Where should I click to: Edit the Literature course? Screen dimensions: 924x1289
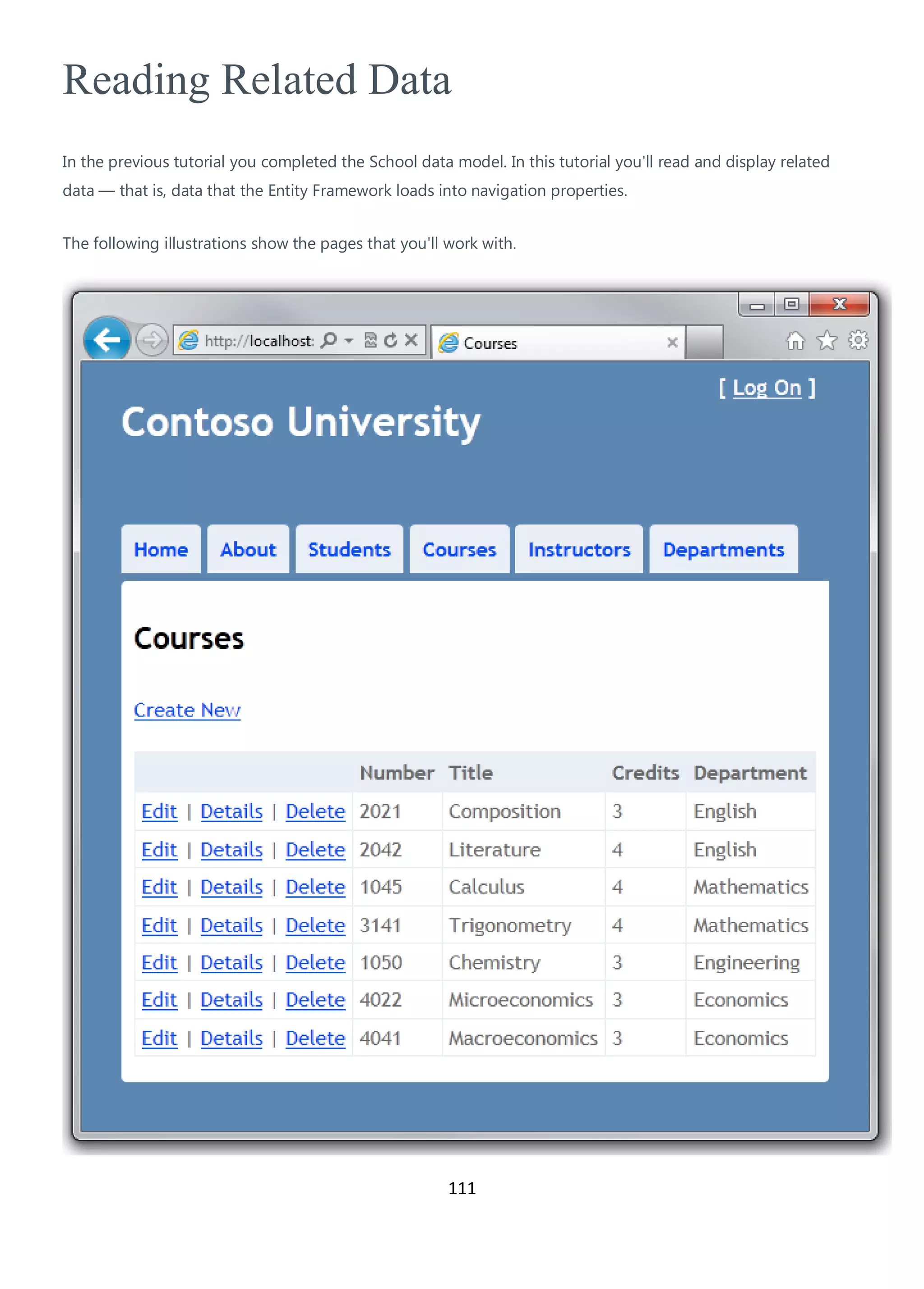pos(159,850)
